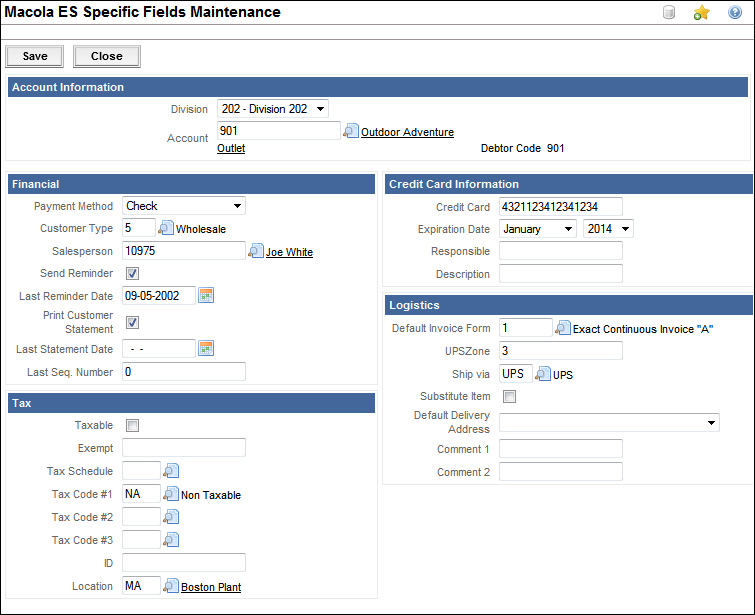Open Tax Schedule lookup icon
The height and width of the screenshot is (615, 755).
[x=170, y=471]
